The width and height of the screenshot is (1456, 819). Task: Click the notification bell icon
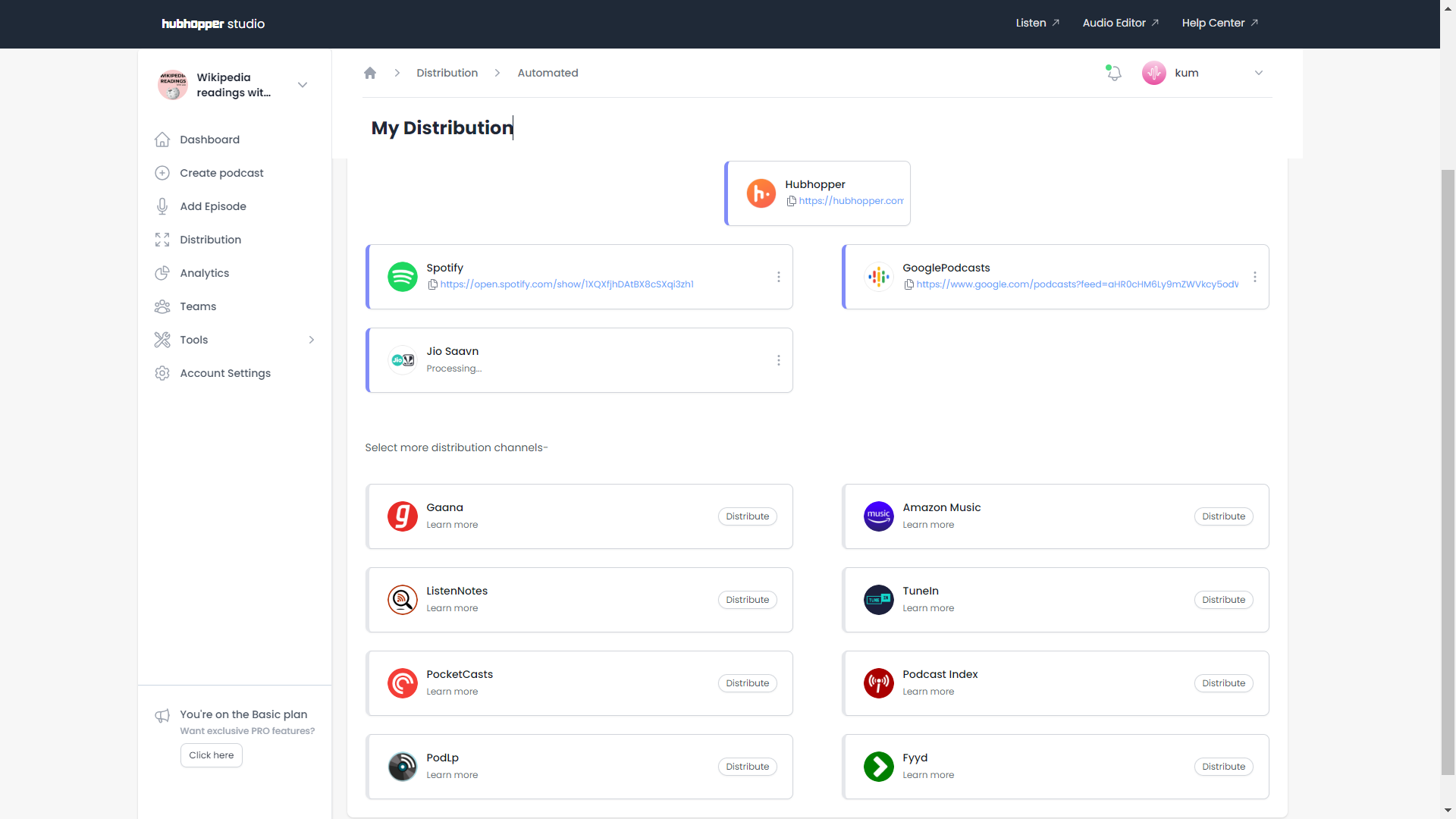[x=1112, y=73]
